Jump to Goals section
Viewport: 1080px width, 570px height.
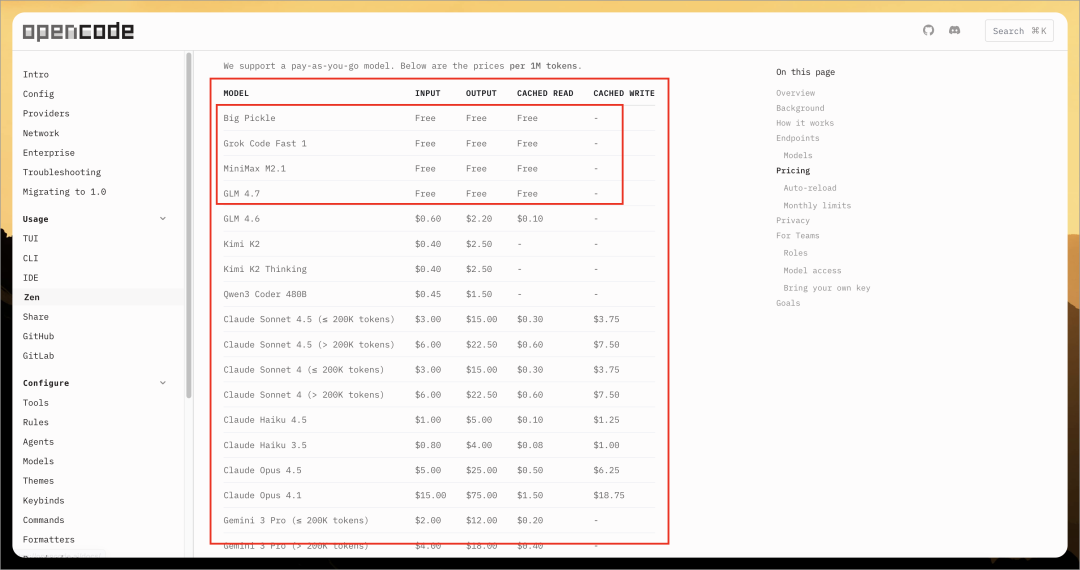pyautogui.click(x=788, y=304)
